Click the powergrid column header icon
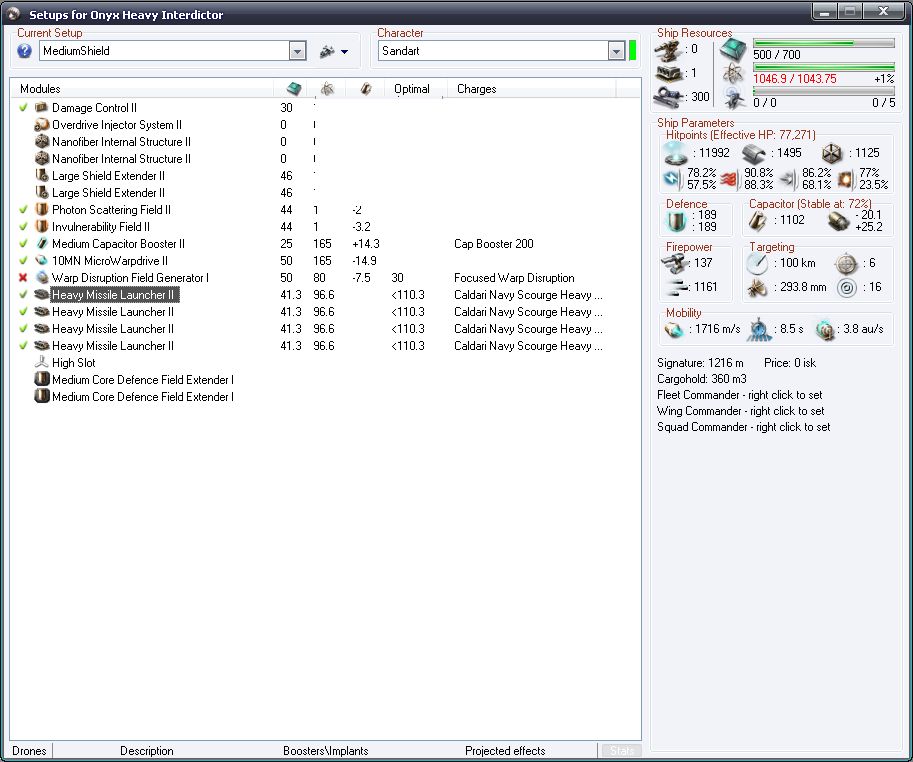 pyautogui.click(x=327, y=88)
